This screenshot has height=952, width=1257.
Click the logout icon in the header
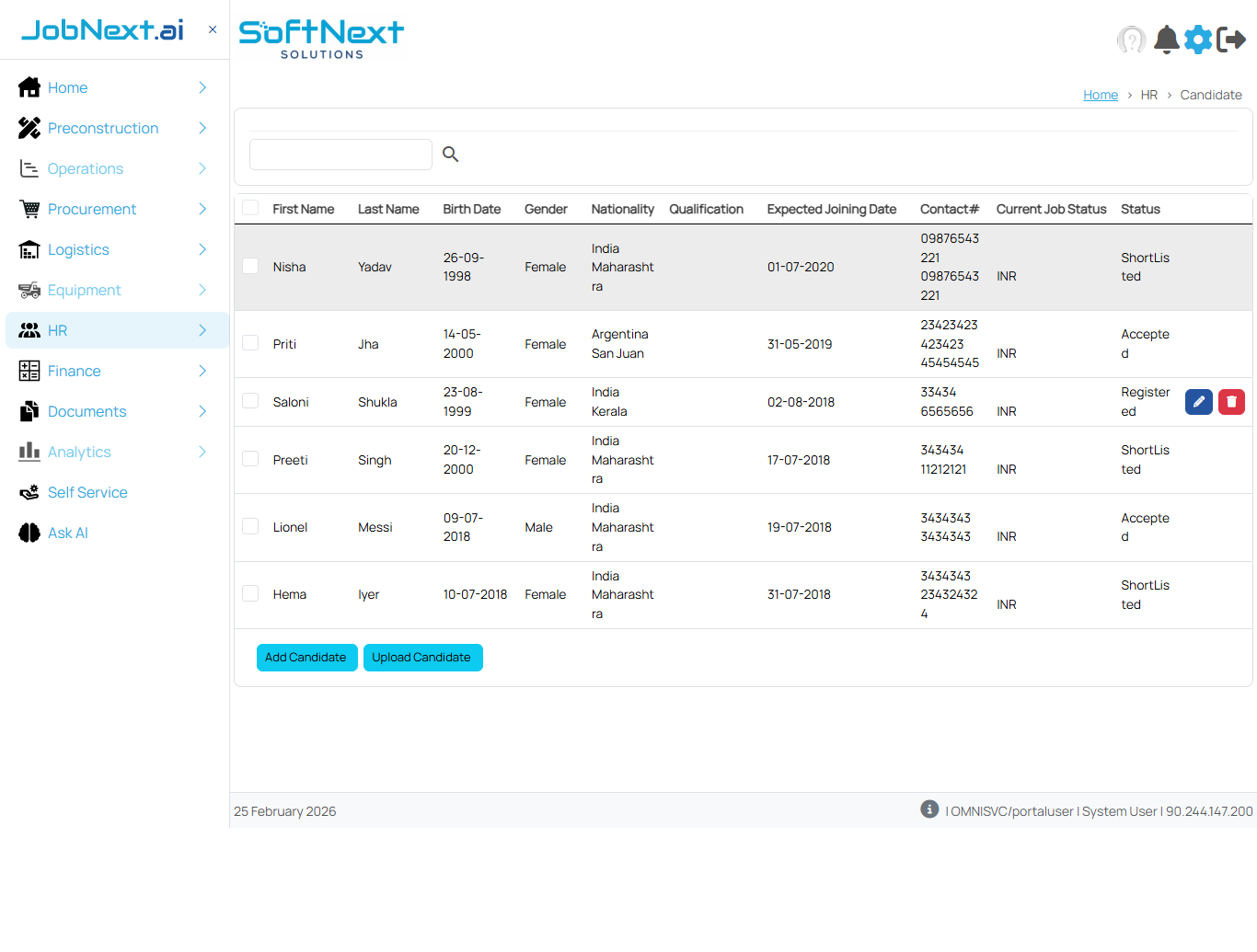(1232, 40)
